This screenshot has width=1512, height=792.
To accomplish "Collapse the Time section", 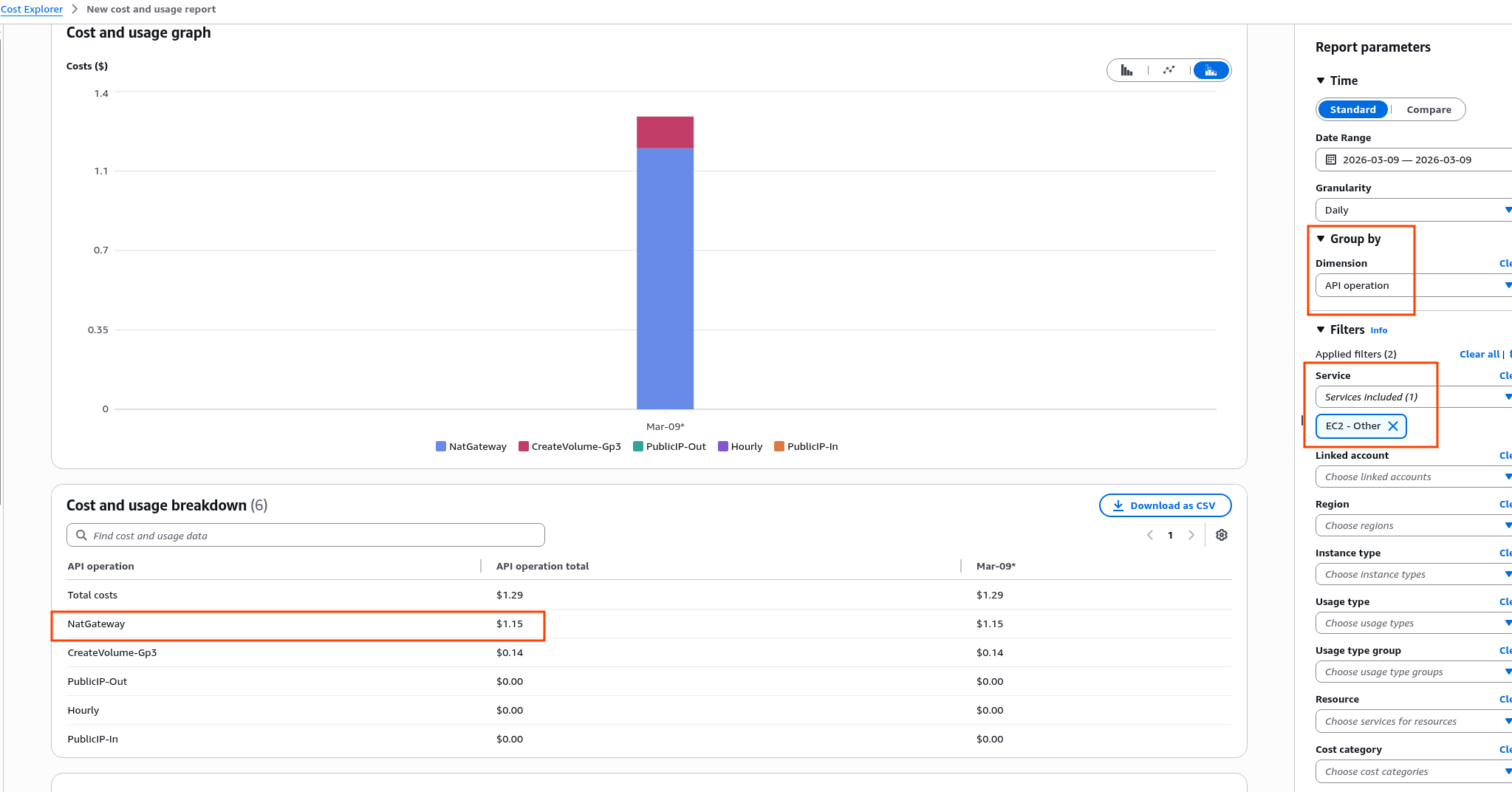I will click(x=1321, y=81).
